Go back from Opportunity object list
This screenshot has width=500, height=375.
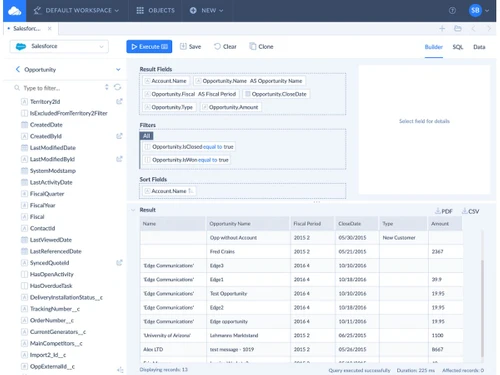[x=18, y=69]
